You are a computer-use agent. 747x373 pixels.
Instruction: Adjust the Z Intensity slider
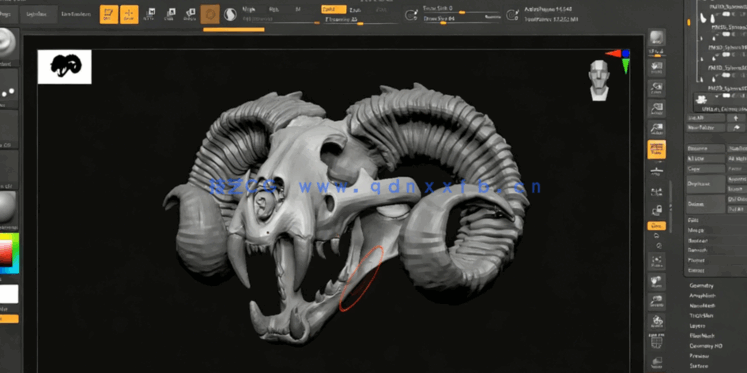coord(361,21)
